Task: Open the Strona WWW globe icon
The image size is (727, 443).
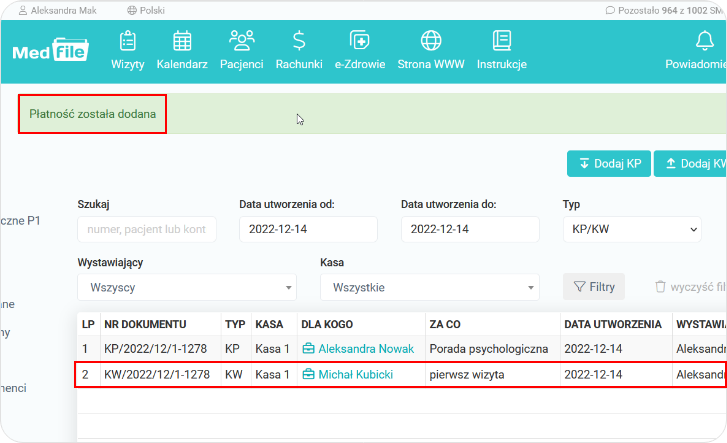Action: tap(431, 41)
